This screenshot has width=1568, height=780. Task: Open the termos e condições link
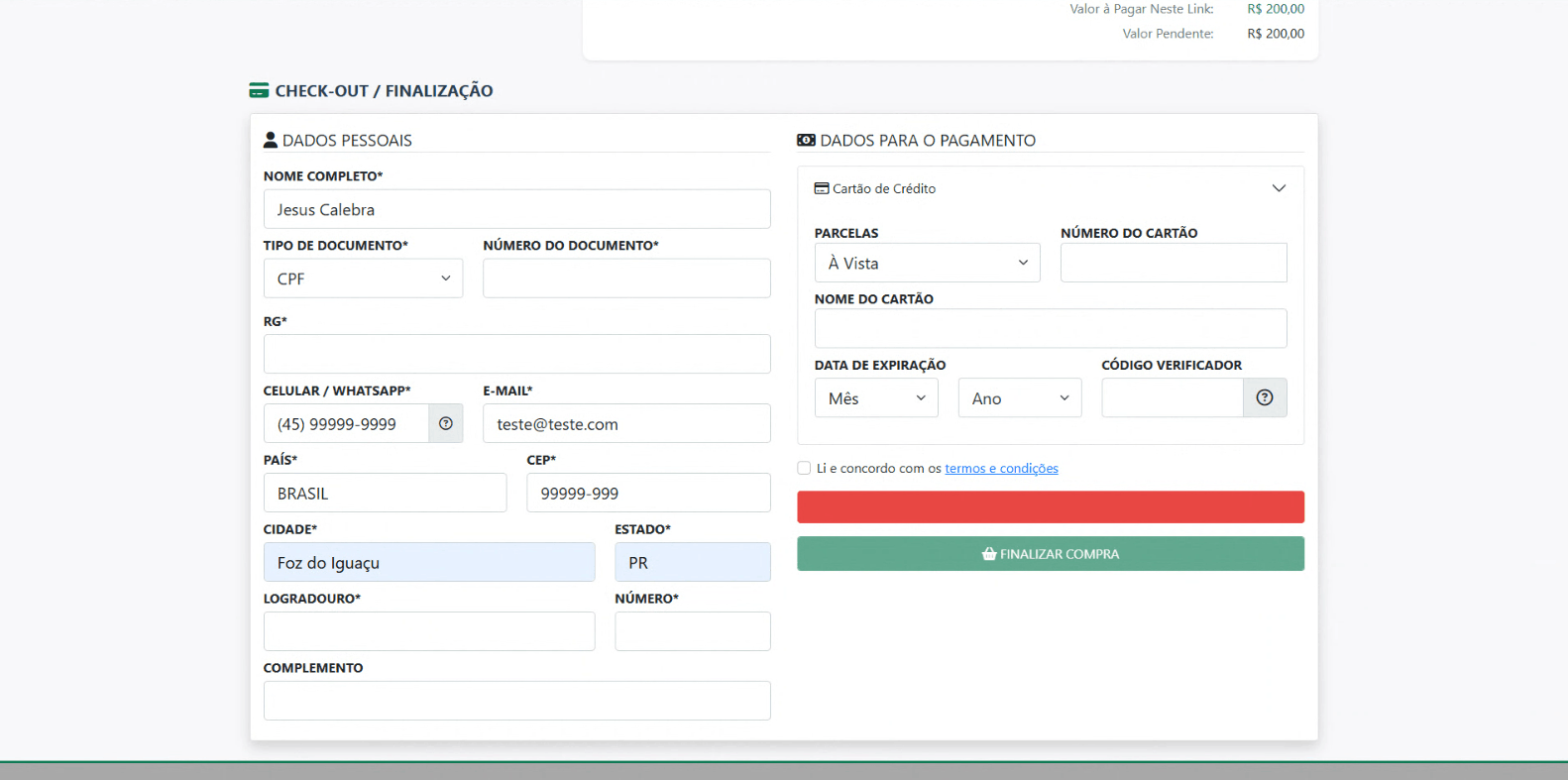(x=1001, y=469)
